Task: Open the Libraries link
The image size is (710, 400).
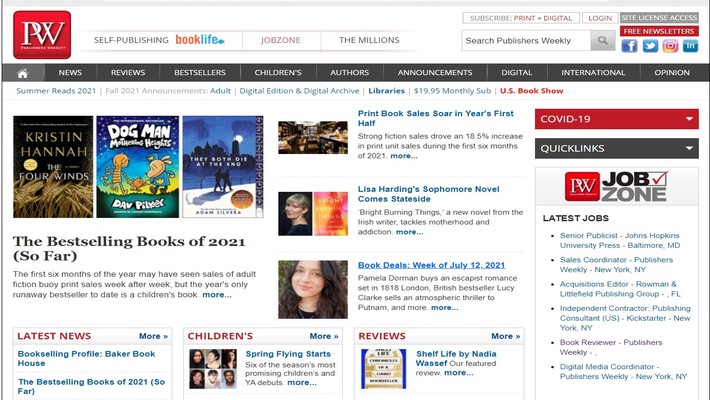Action: point(386,91)
